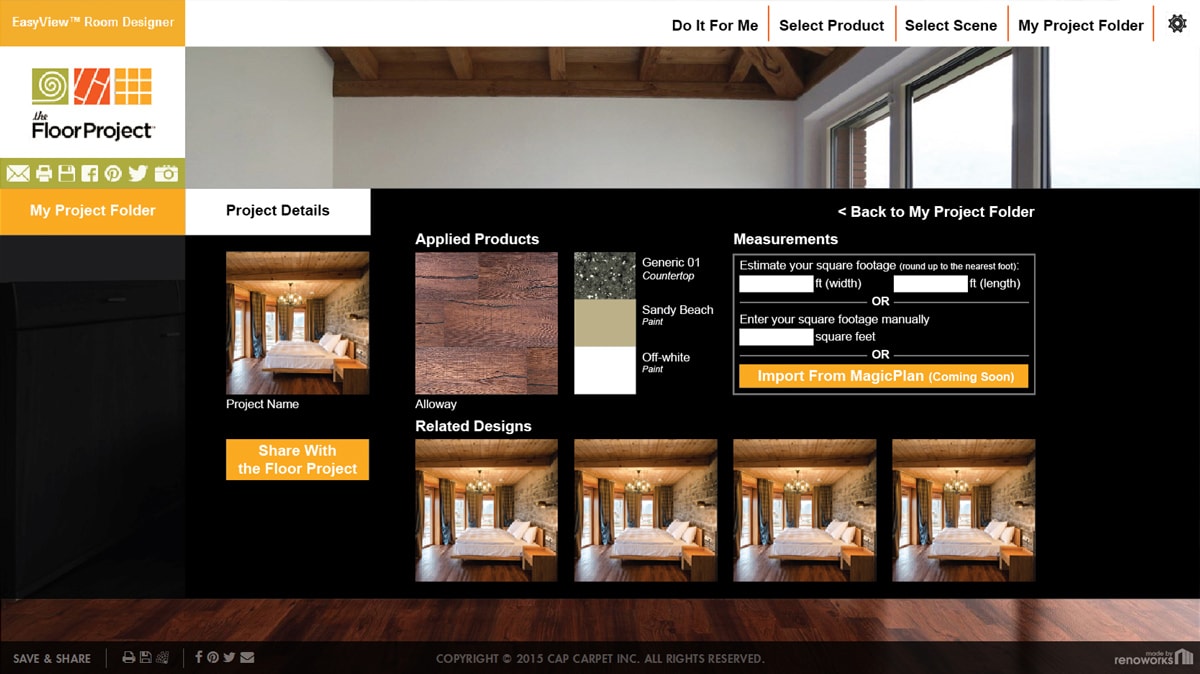Print the design using the sidebar print icon

point(43,173)
